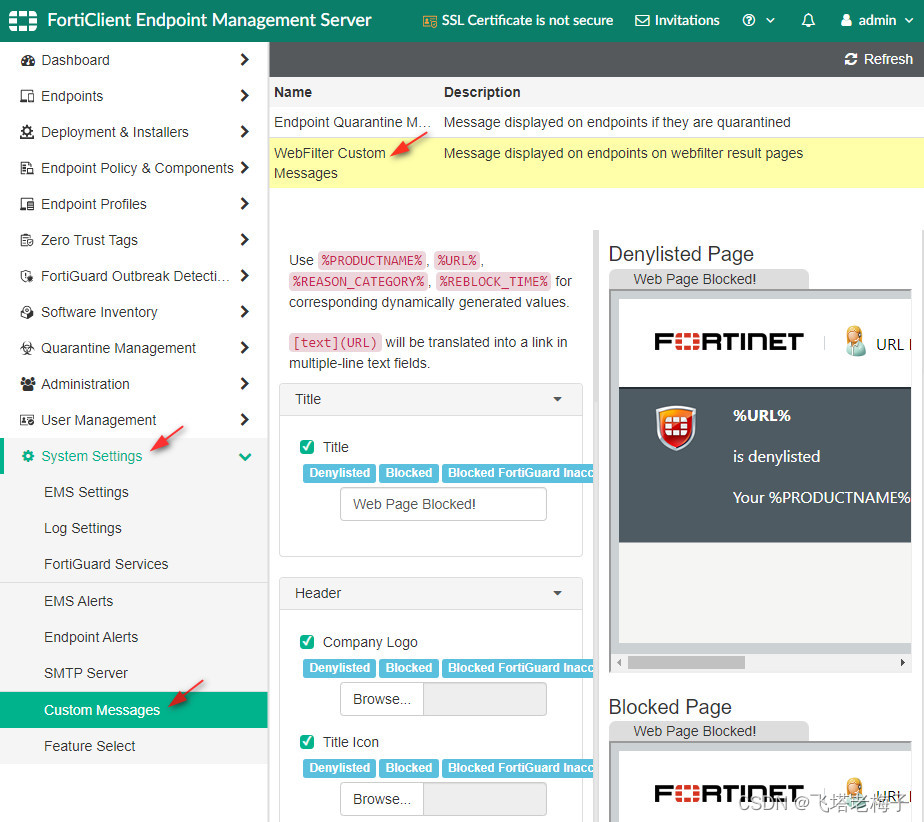Open the admin account dropdown arrow

[x=909, y=21]
